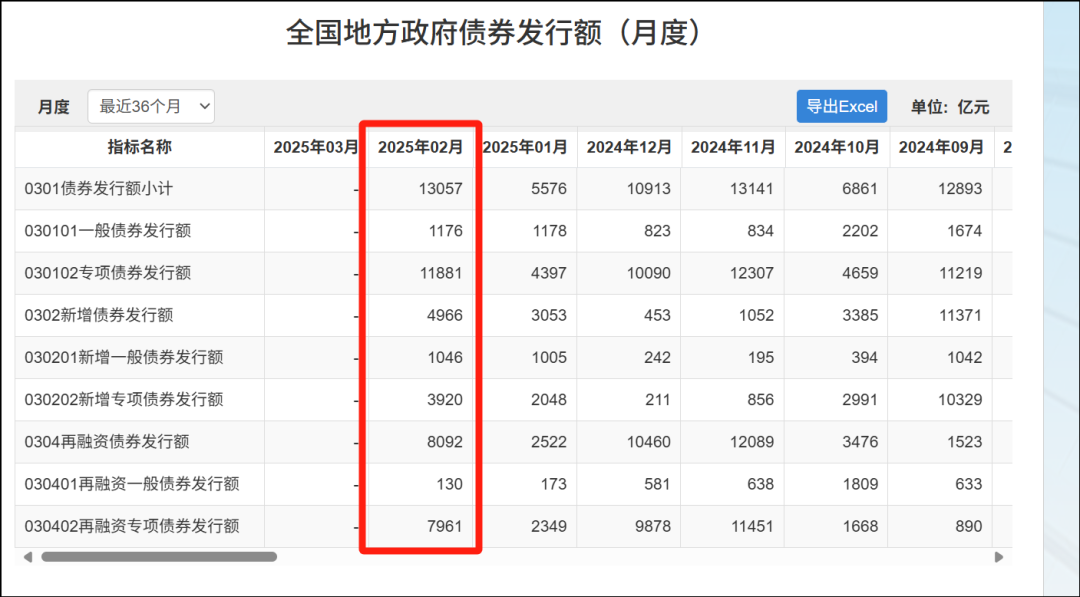Click the page title 全国地方政府债券发行额（月度）
The height and width of the screenshot is (597, 1080).
[497, 32]
